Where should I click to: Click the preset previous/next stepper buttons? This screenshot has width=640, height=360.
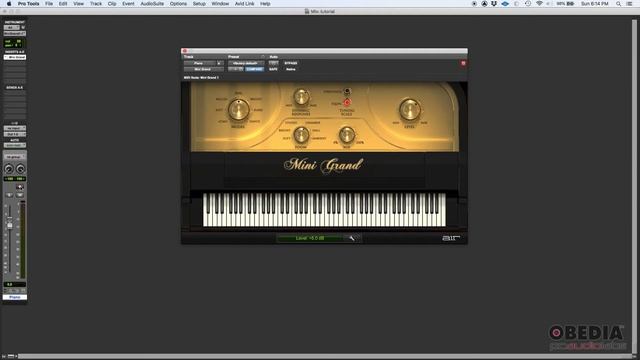(x=236, y=69)
